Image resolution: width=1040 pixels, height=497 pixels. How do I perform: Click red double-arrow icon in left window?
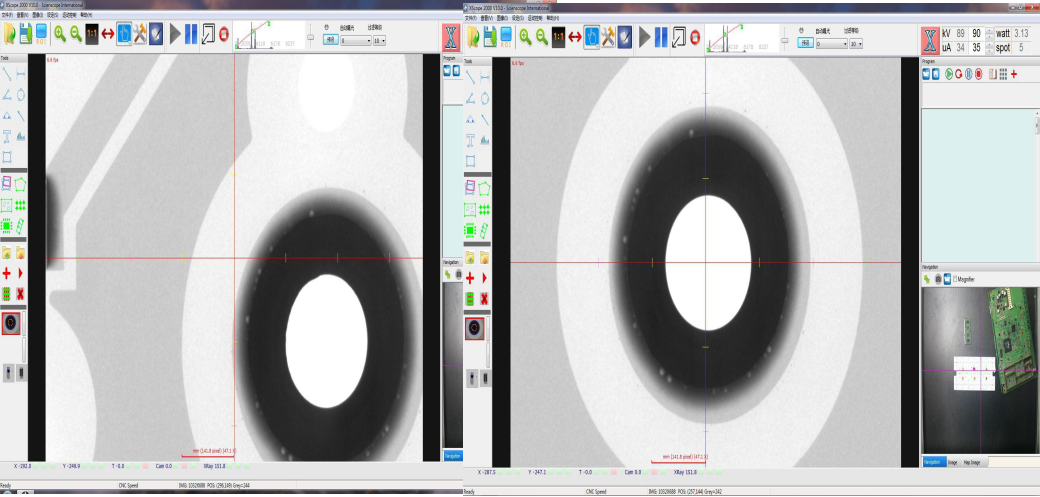point(107,35)
